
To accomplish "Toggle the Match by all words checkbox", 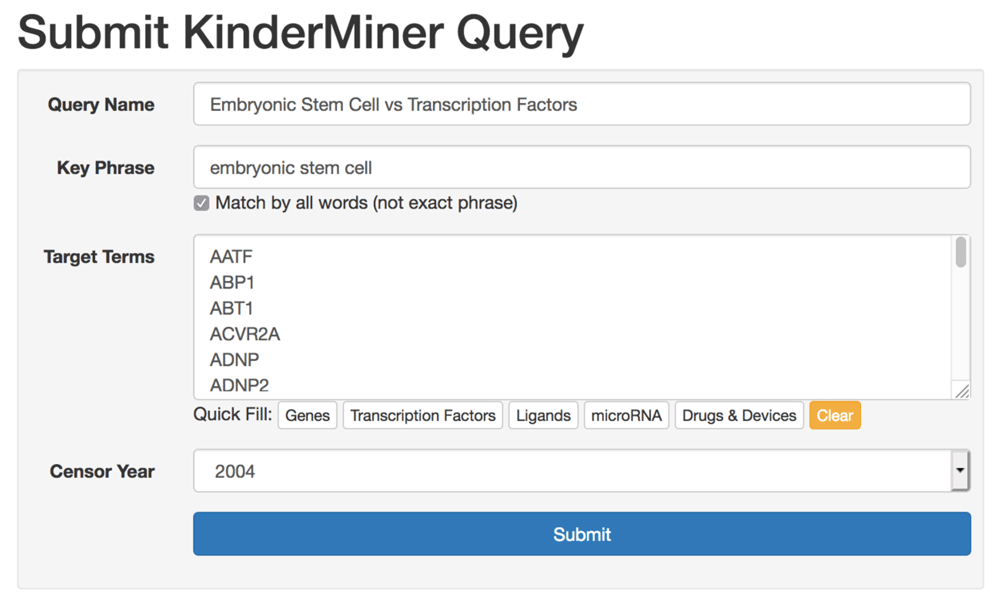I will tap(202, 203).
